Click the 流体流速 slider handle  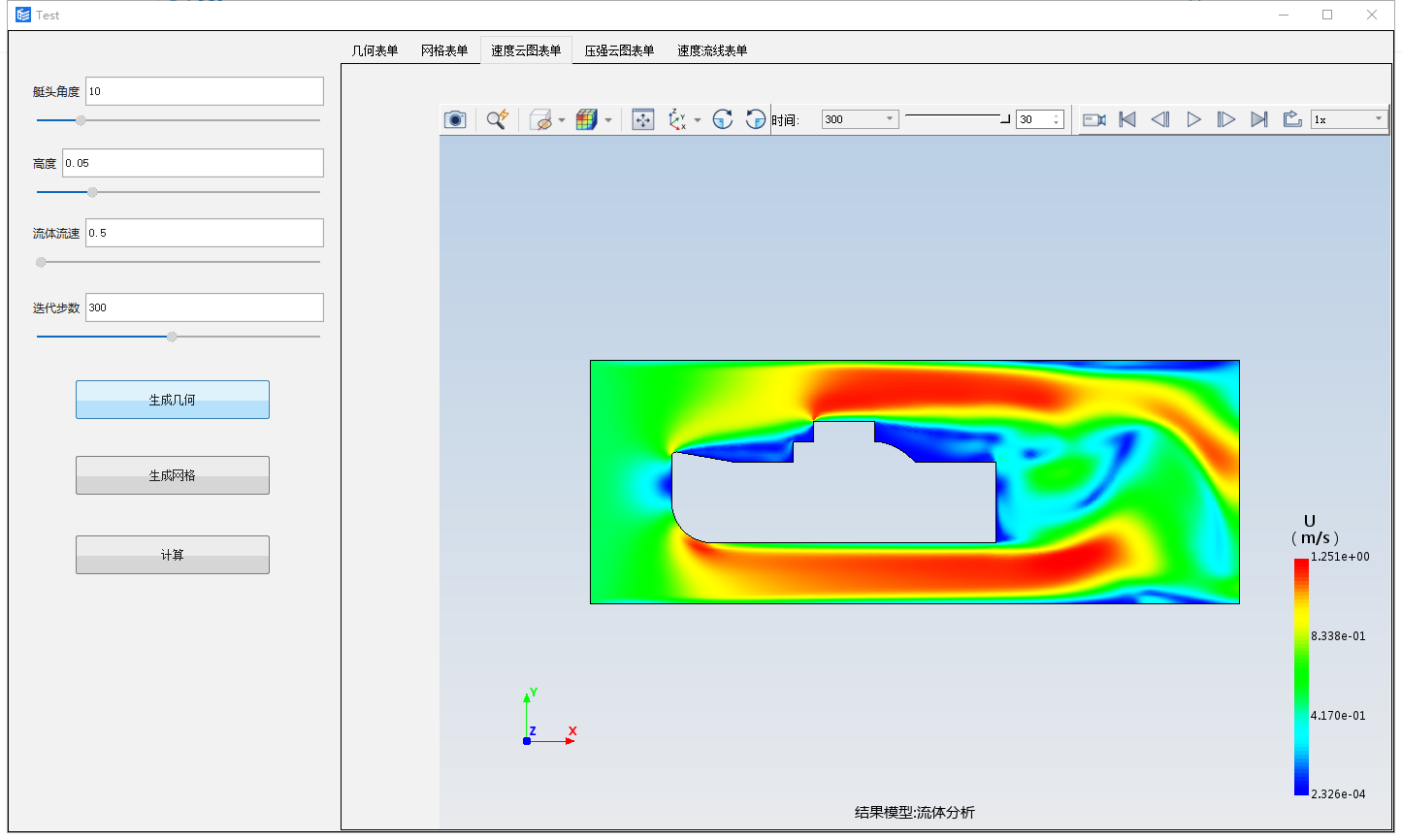(41, 262)
